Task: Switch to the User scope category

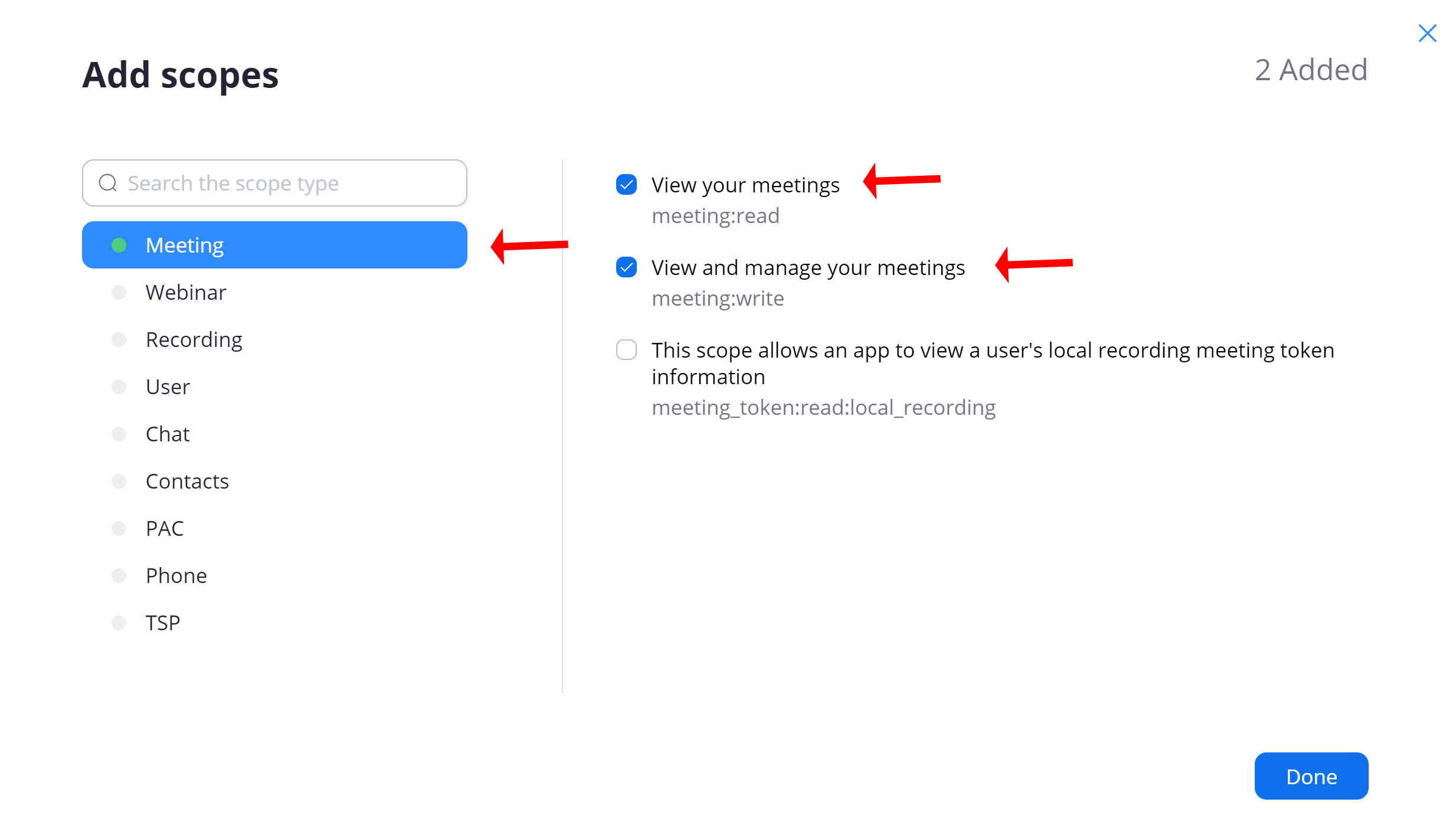Action: coord(274,387)
